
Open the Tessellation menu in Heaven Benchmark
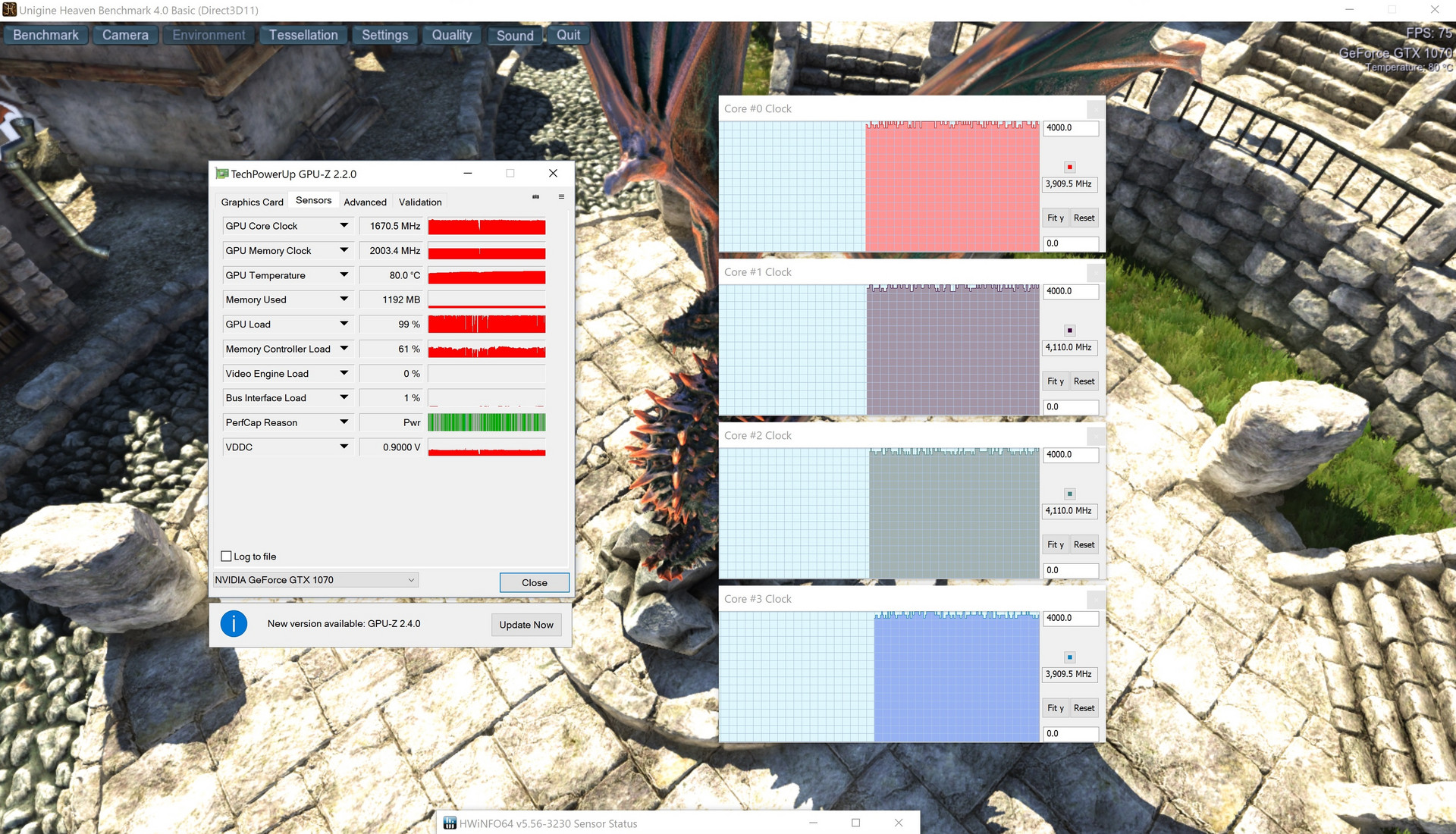303,35
